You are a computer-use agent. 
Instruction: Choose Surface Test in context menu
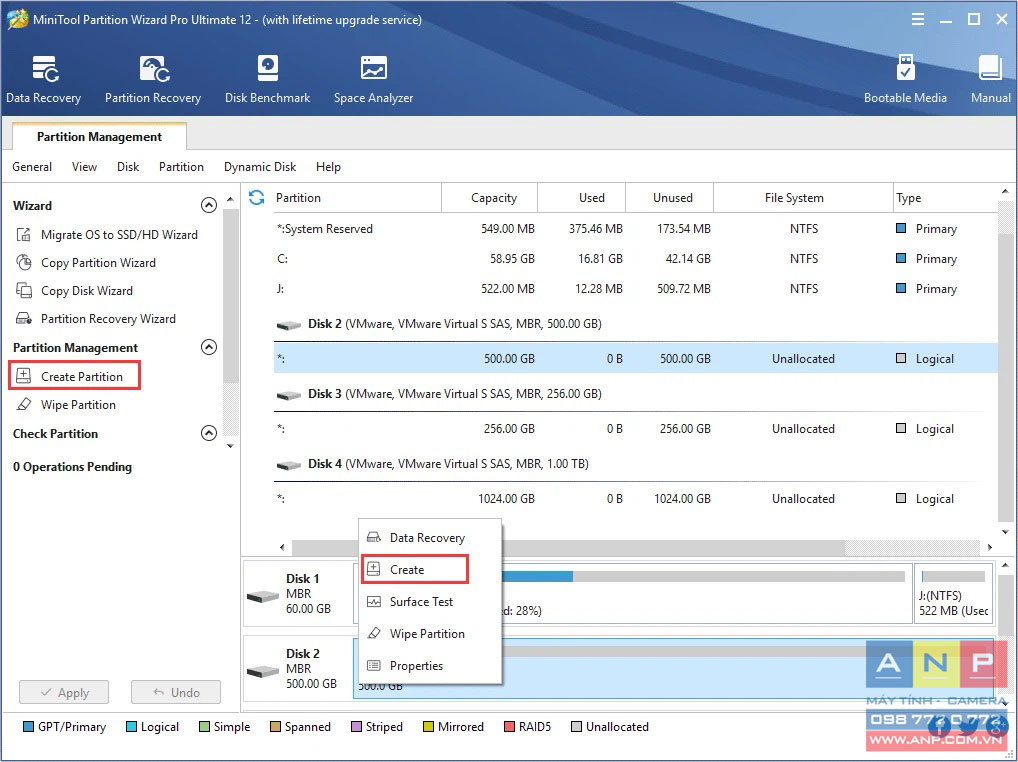(430, 602)
